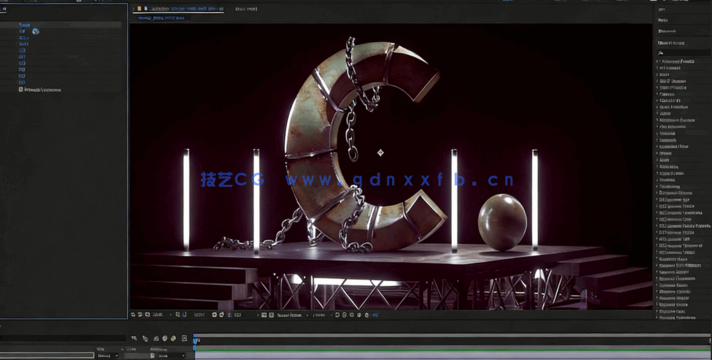Click the Reset Exposure icon
The image size is (712, 360).
click(366, 315)
